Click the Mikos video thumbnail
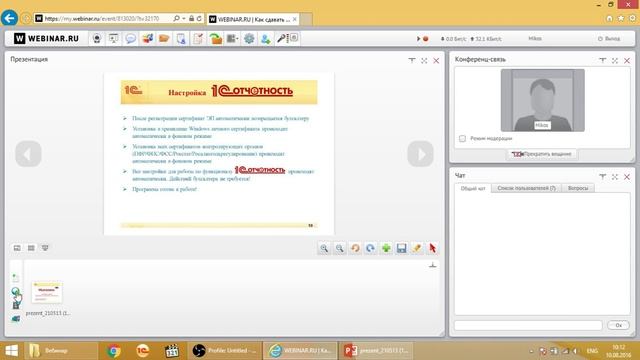Viewport: 640px width, 360px height. click(x=542, y=100)
